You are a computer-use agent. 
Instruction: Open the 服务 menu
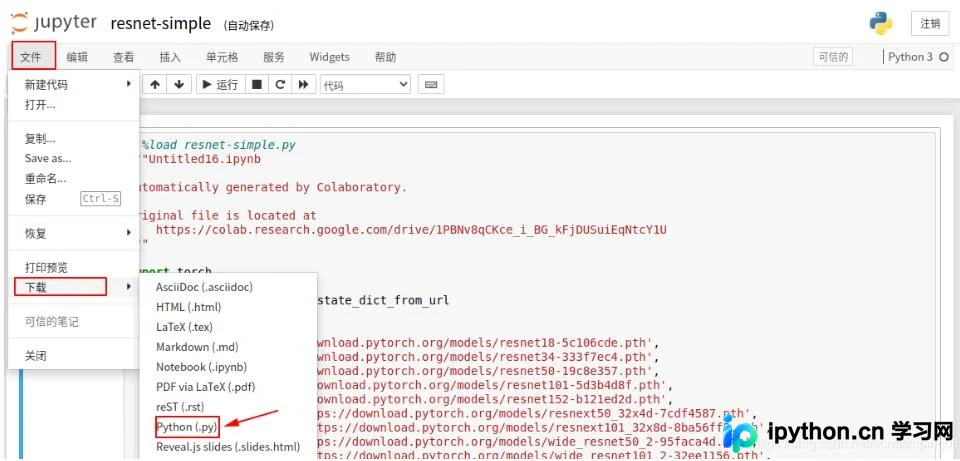click(274, 57)
